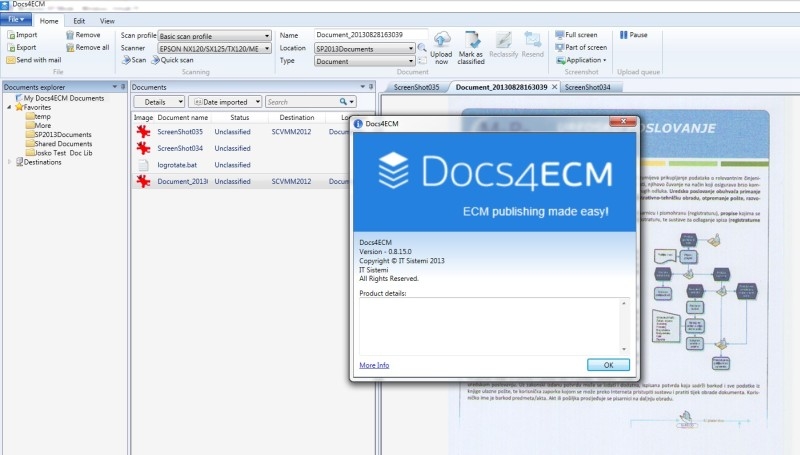Click the Image column header

point(143,117)
